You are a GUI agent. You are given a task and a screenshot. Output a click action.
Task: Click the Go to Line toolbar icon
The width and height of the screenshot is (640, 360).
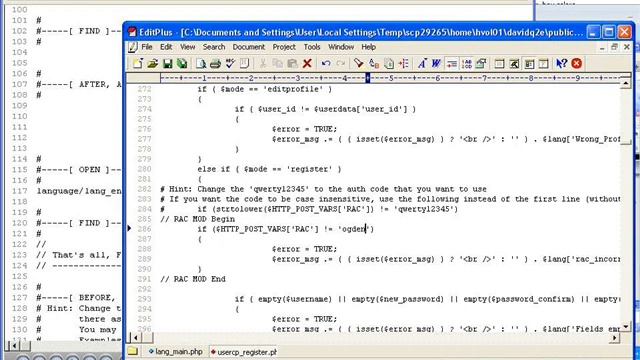(x=404, y=64)
